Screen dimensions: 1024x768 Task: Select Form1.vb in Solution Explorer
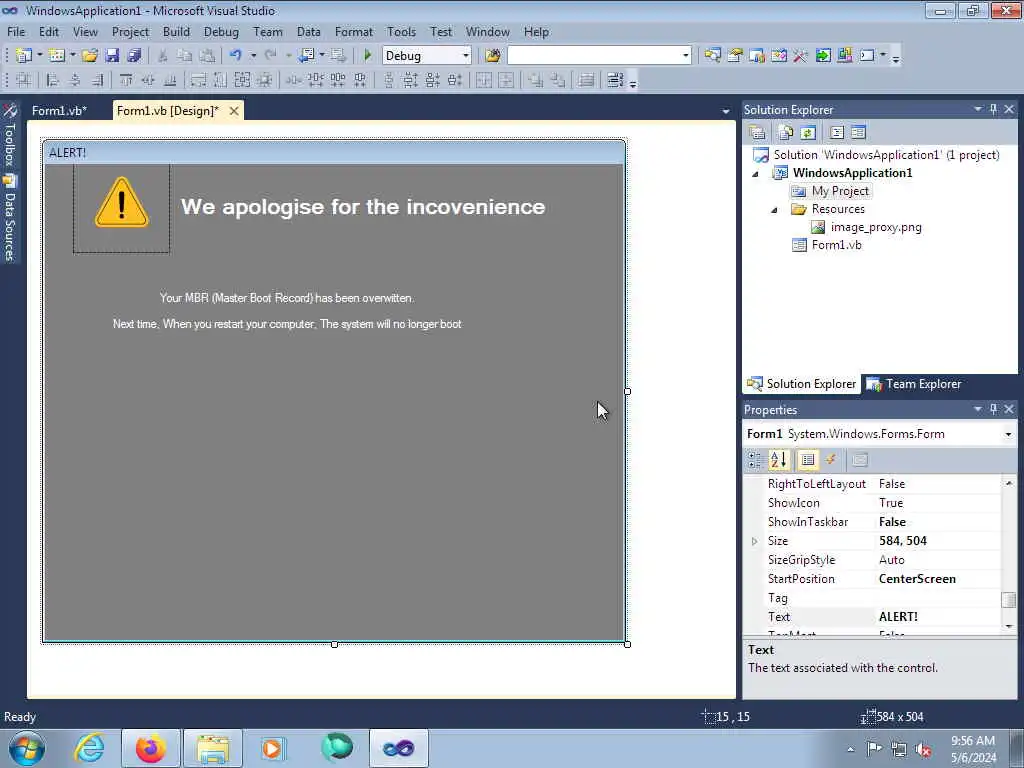827,245
